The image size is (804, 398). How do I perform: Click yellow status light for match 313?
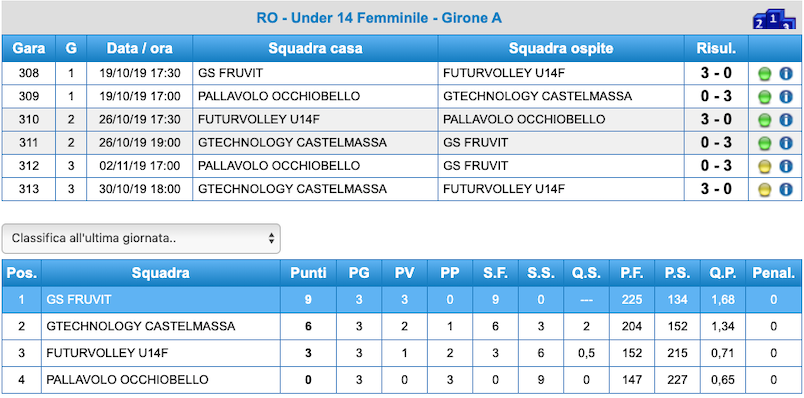(x=765, y=190)
